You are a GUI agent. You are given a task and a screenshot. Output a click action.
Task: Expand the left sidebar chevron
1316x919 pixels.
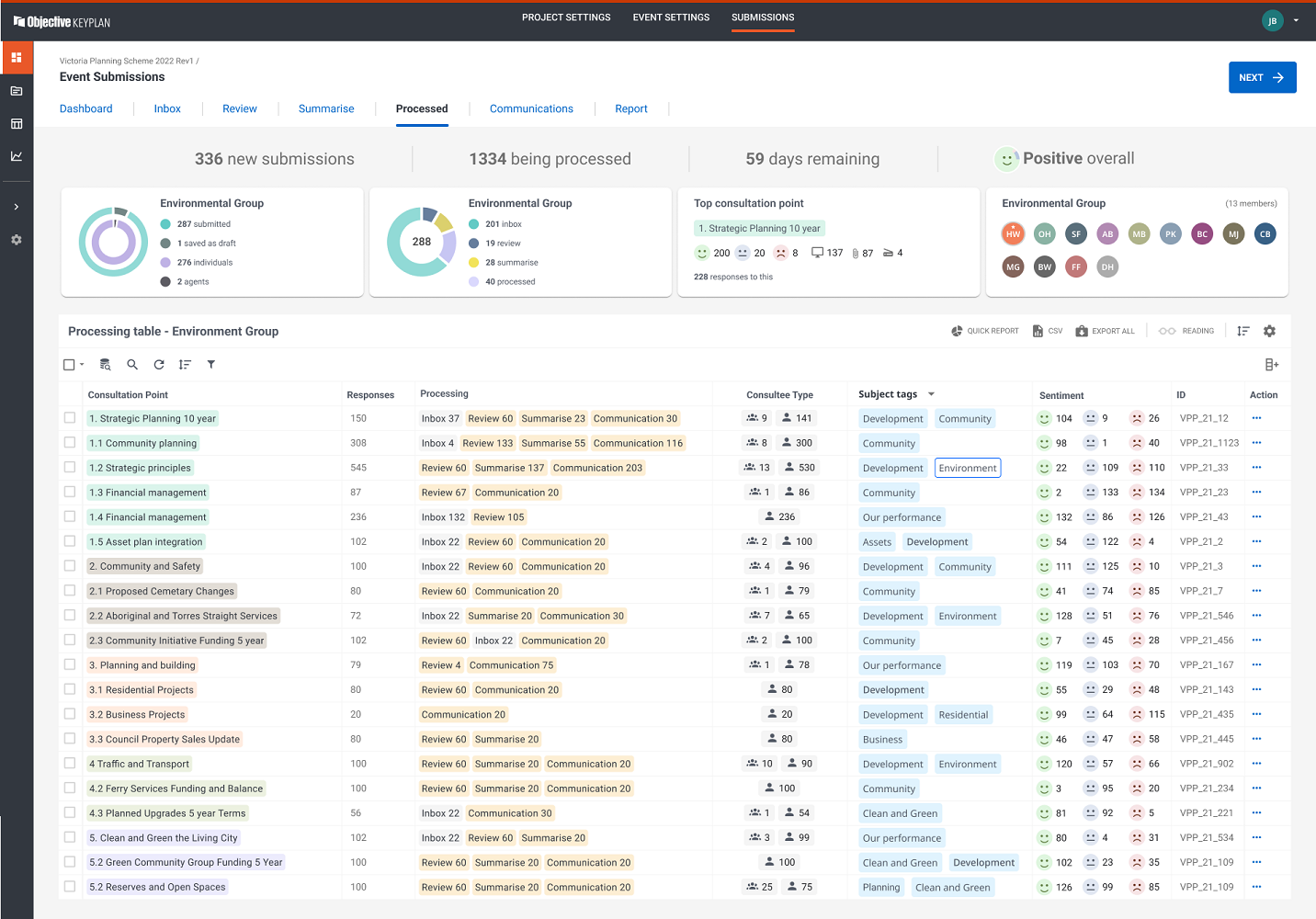[x=17, y=207]
